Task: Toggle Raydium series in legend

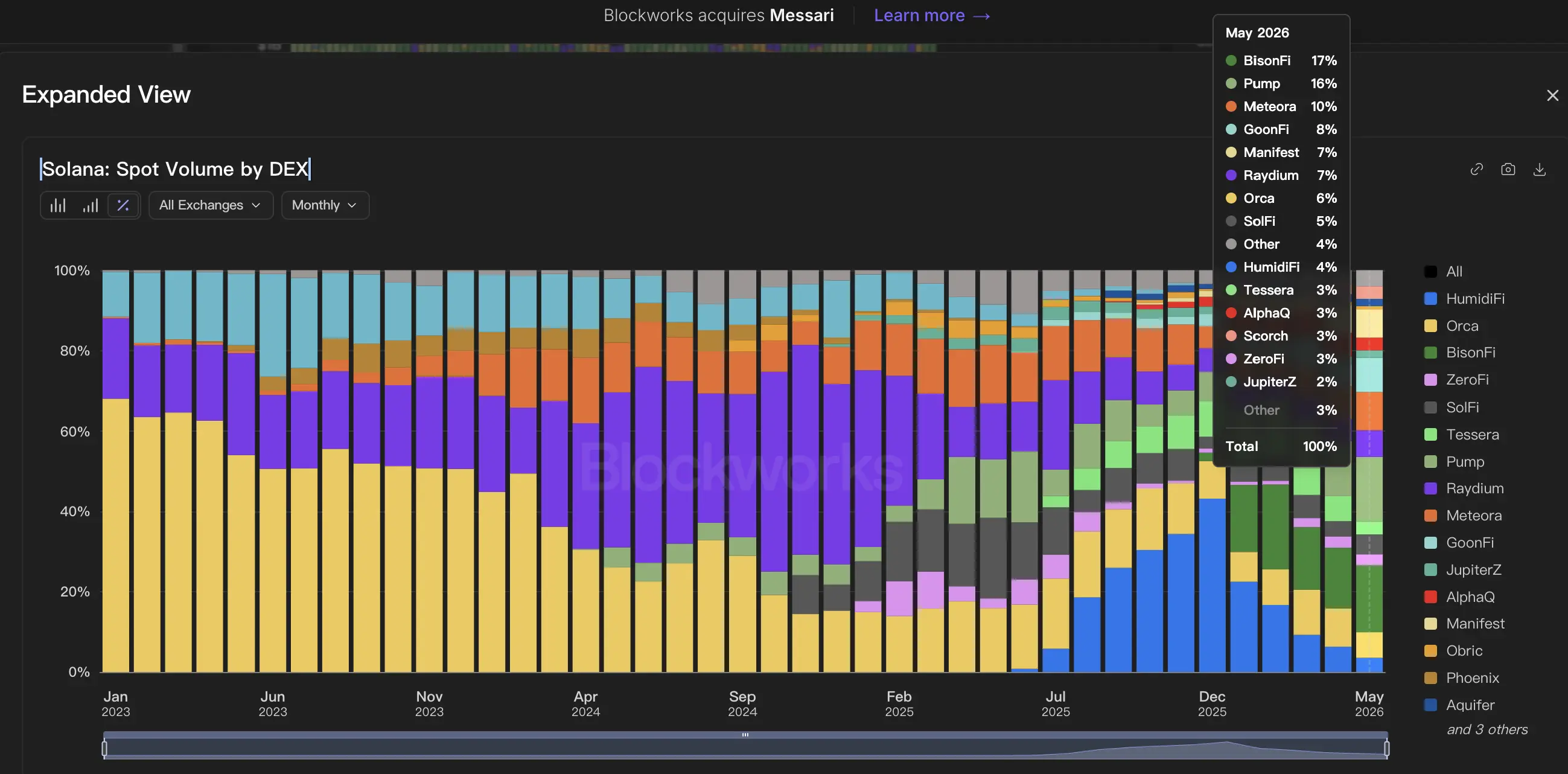Action: [x=1464, y=488]
